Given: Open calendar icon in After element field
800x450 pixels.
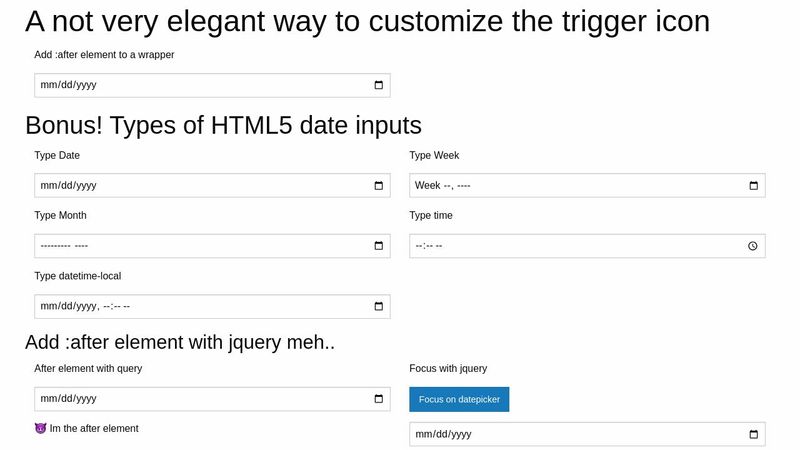Looking at the screenshot, I should point(379,399).
